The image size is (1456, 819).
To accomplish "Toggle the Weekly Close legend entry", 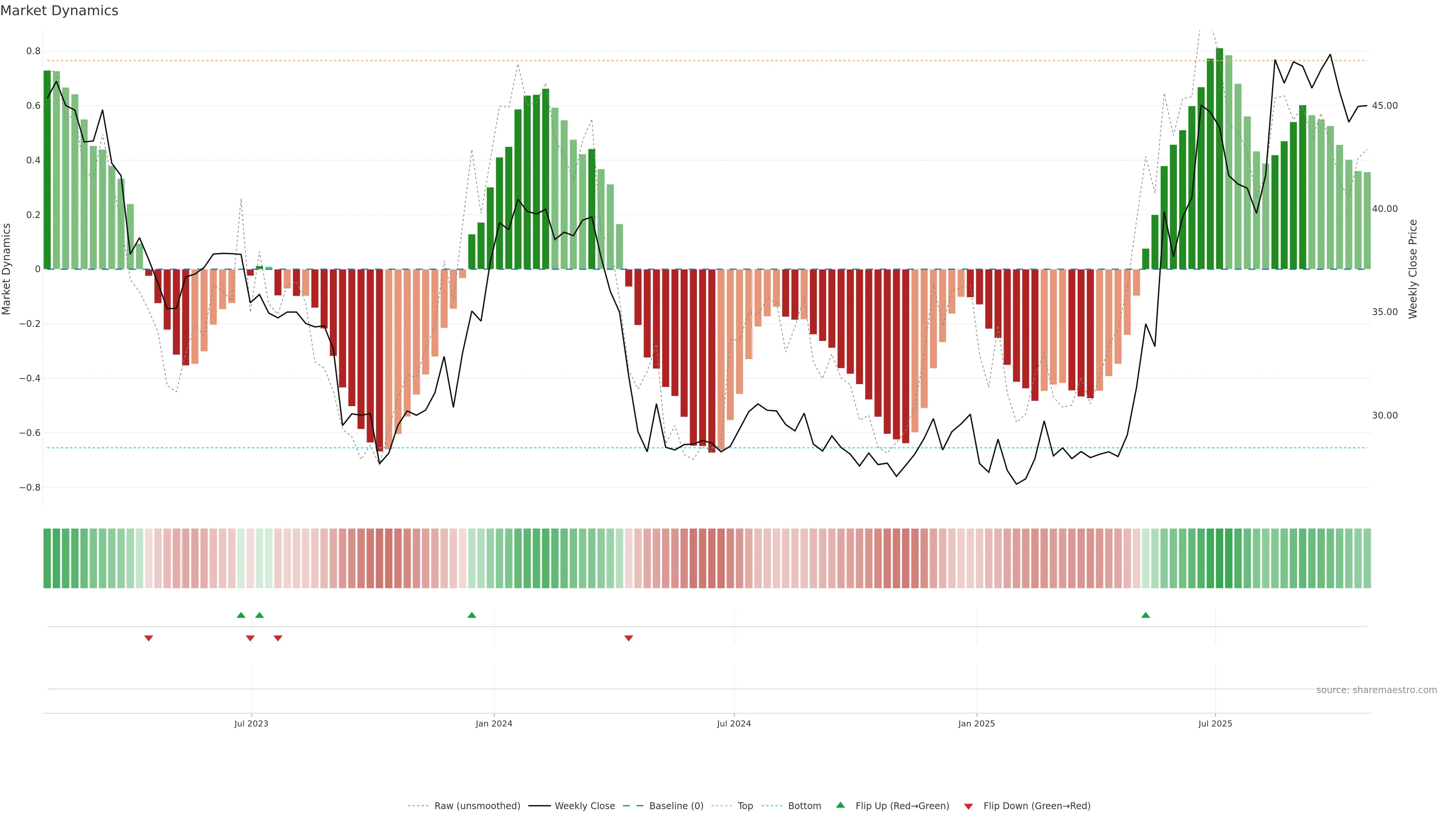I will [x=584, y=806].
